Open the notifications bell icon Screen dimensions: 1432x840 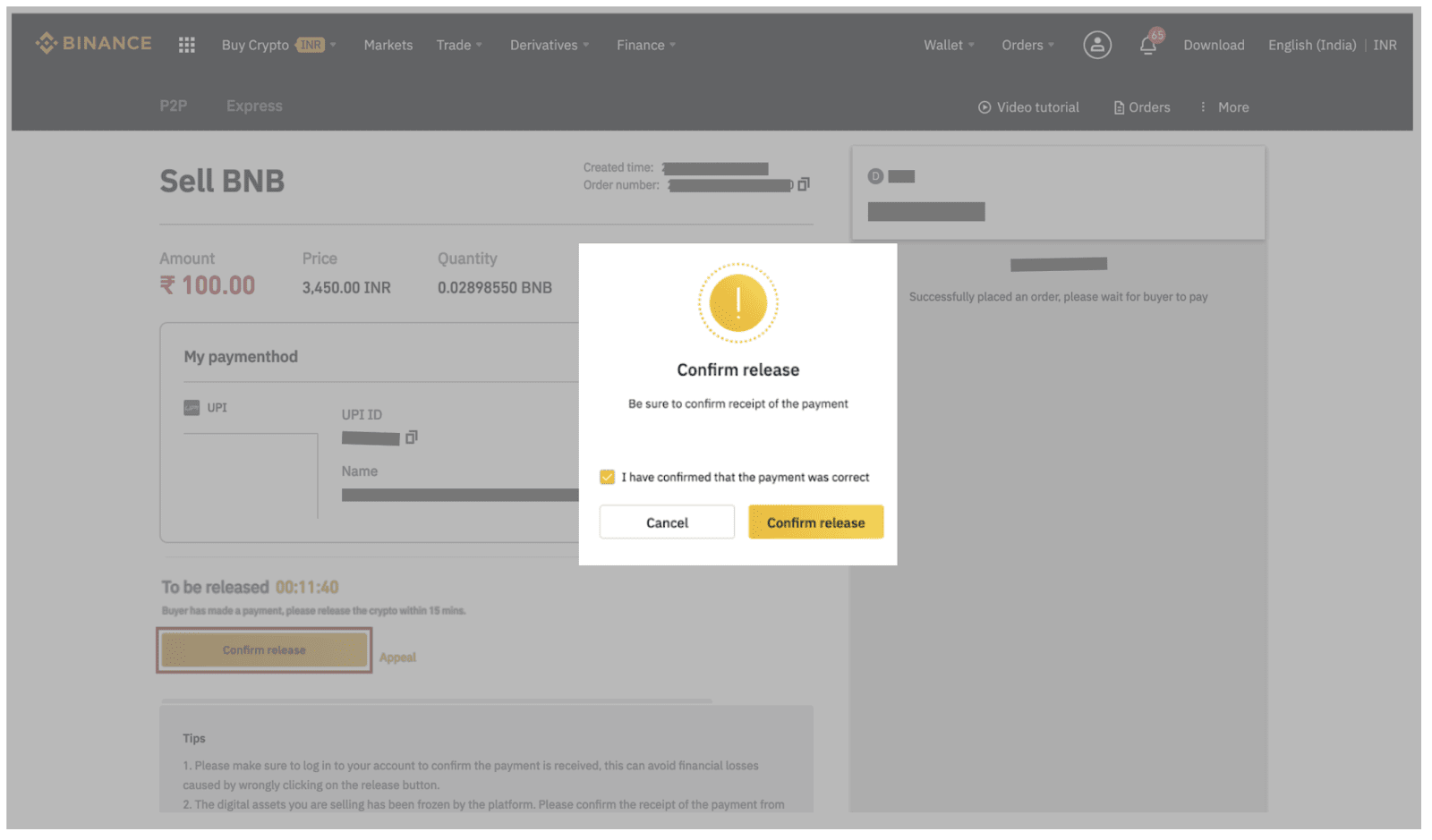click(x=1149, y=44)
